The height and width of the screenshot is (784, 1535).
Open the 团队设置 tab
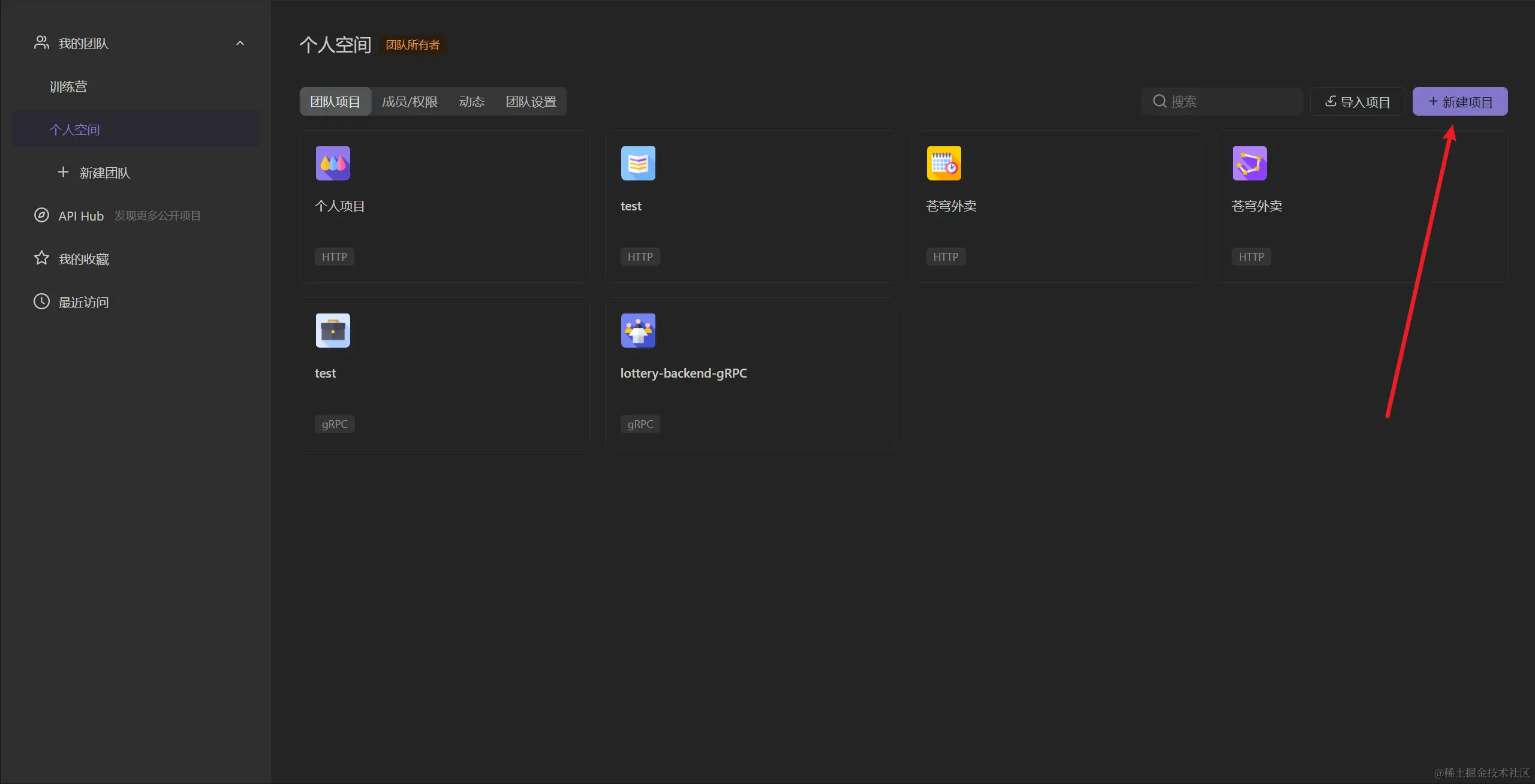coord(531,102)
